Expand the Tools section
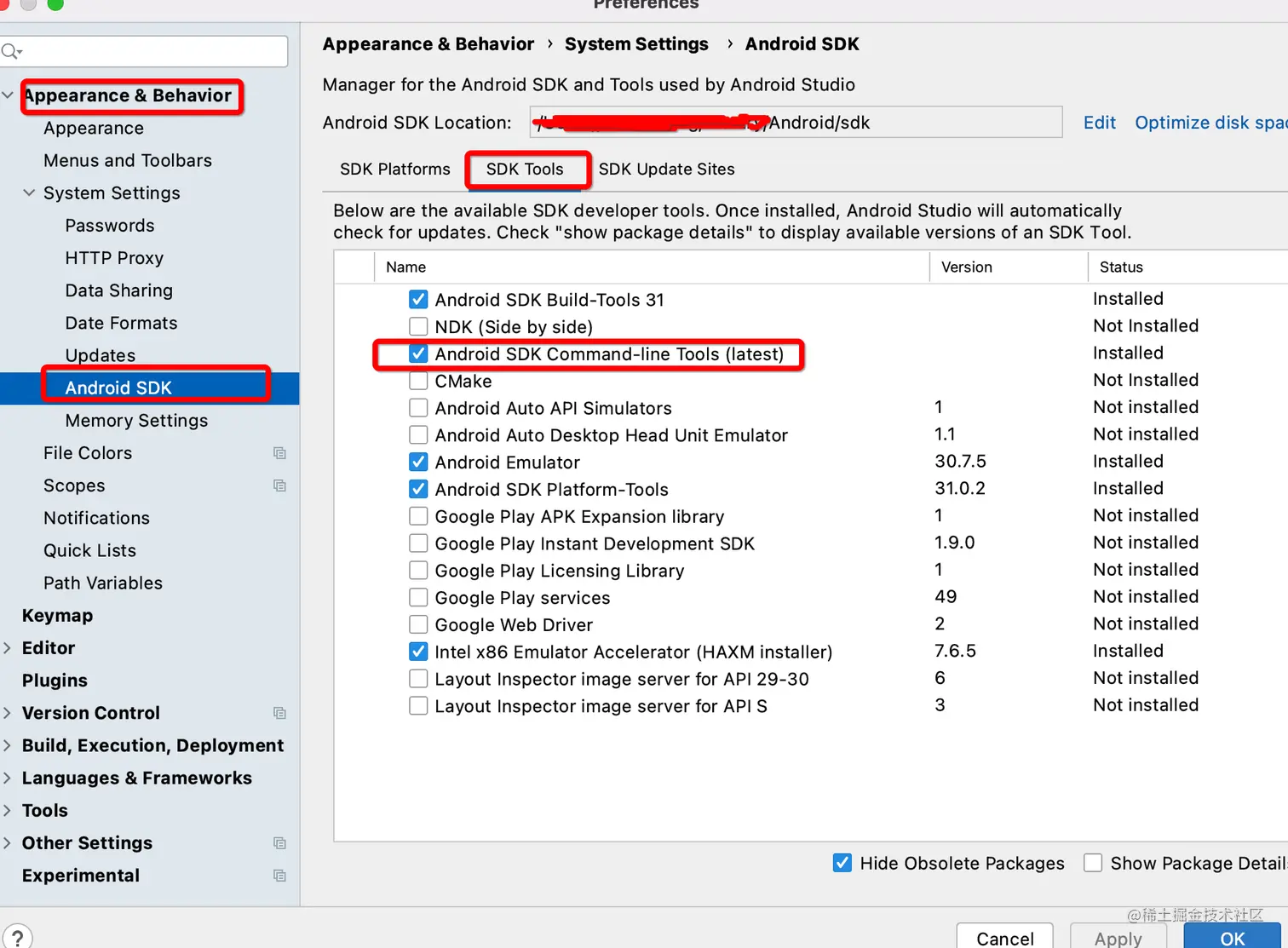1288x948 pixels. click(8, 810)
